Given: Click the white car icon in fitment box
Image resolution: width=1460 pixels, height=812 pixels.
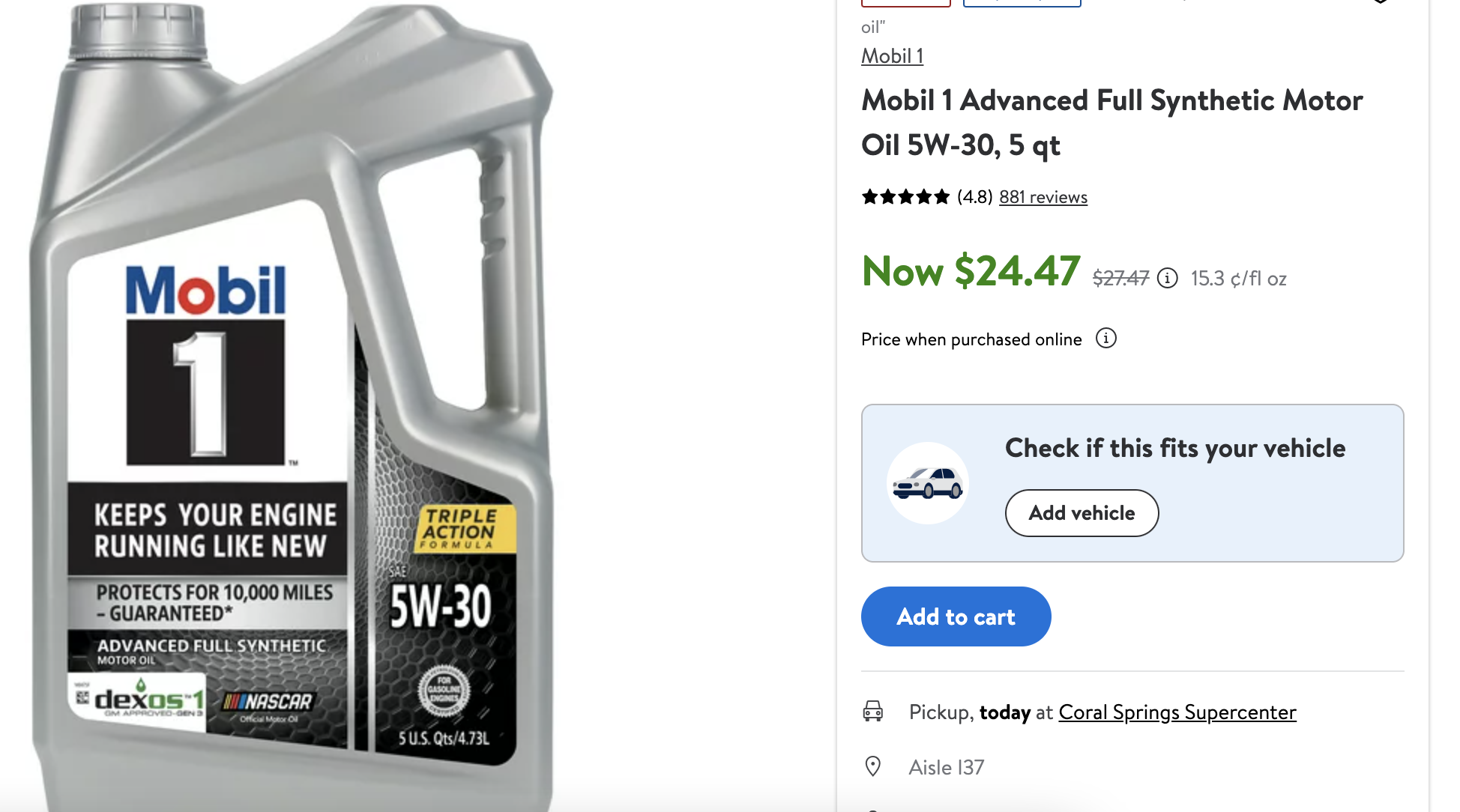Looking at the screenshot, I should pos(928,483).
